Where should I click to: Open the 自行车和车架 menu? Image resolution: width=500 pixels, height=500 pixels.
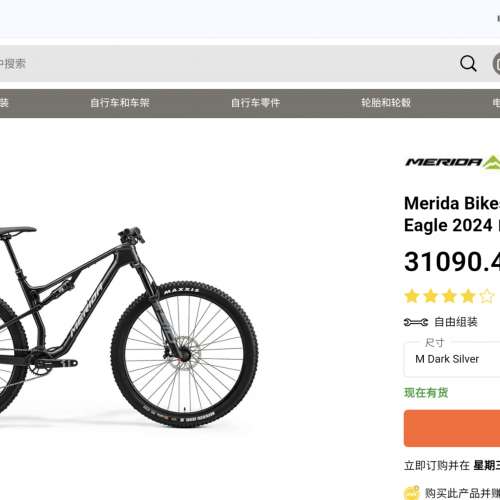point(120,103)
